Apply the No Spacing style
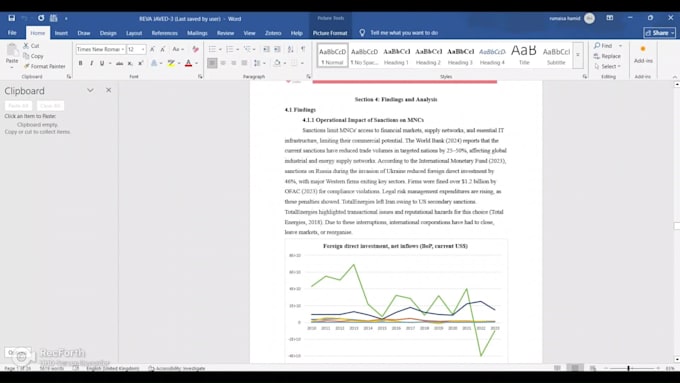 (x=364, y=55)
